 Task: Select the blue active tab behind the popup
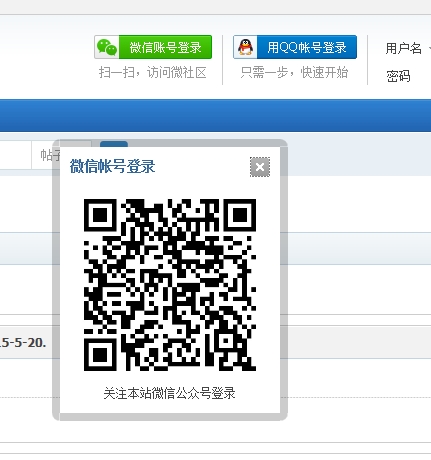(114, 144)
